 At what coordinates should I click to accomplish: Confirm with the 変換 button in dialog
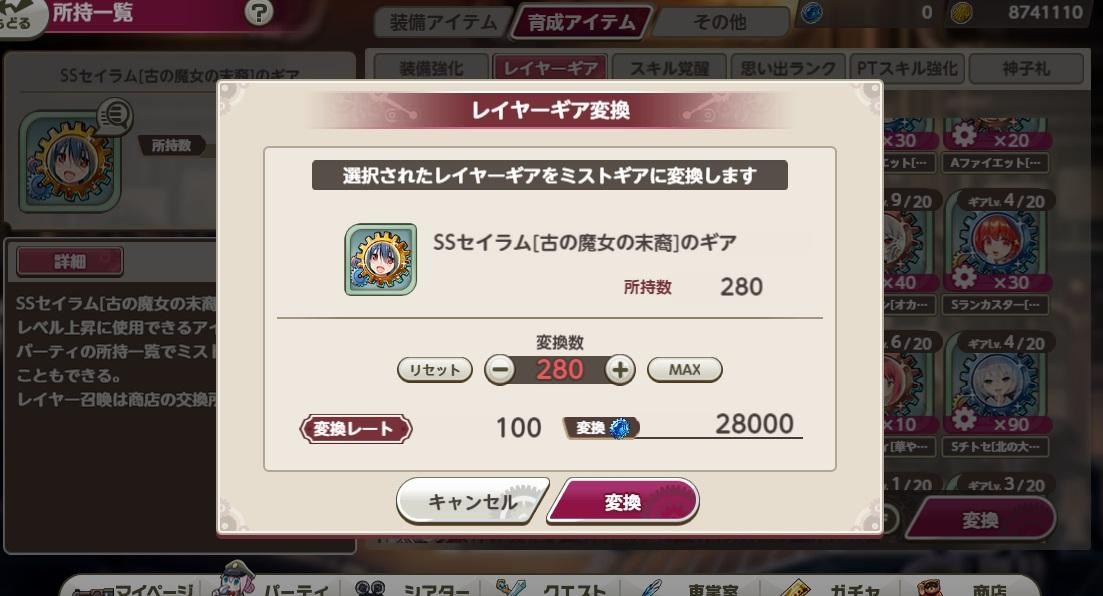click(623, 502)
